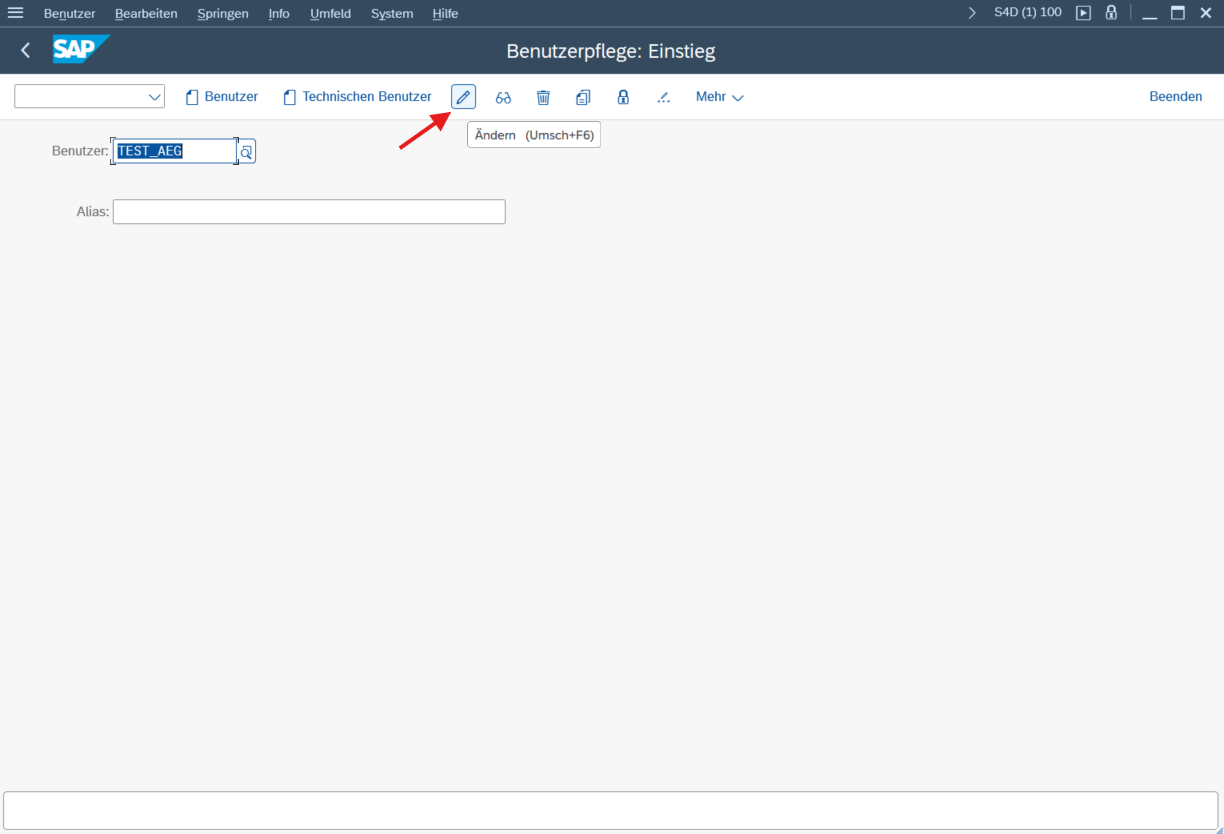Click into the Benutzer input field
Screen dimensions: 1224x834
[x=175, y=152]
